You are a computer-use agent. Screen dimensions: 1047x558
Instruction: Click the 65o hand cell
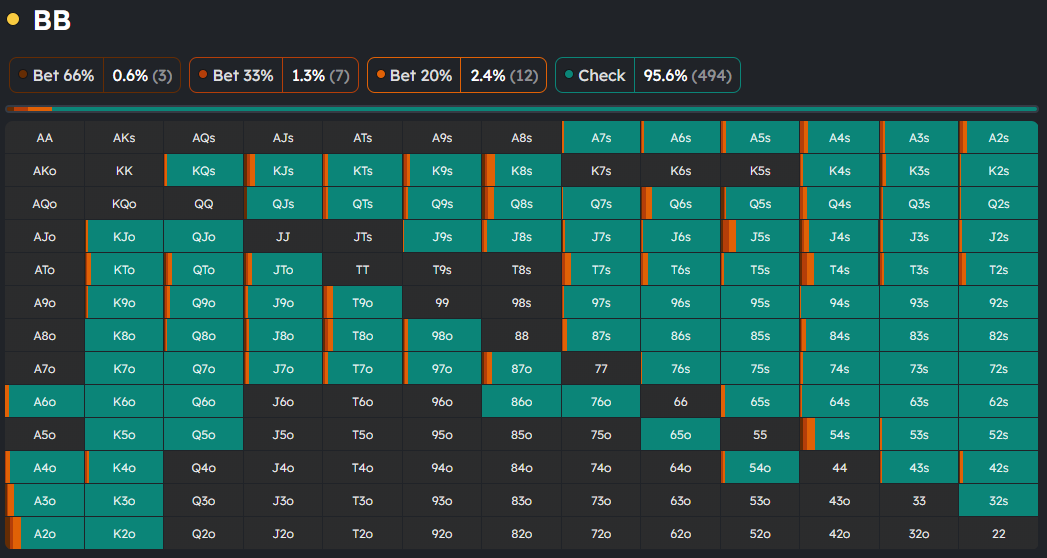click(x=680, y=435)
